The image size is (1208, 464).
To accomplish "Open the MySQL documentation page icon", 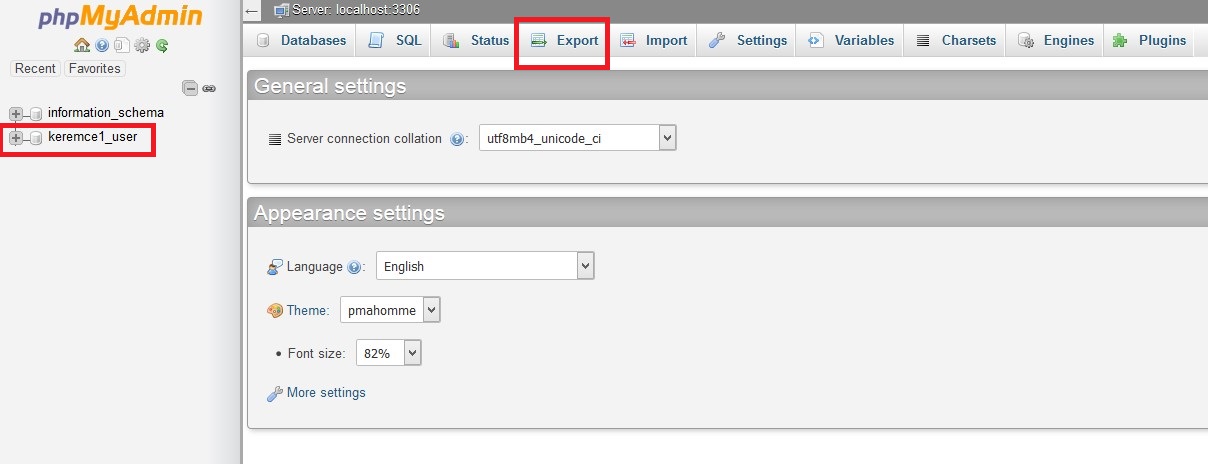I will click(x=121, y=45).
